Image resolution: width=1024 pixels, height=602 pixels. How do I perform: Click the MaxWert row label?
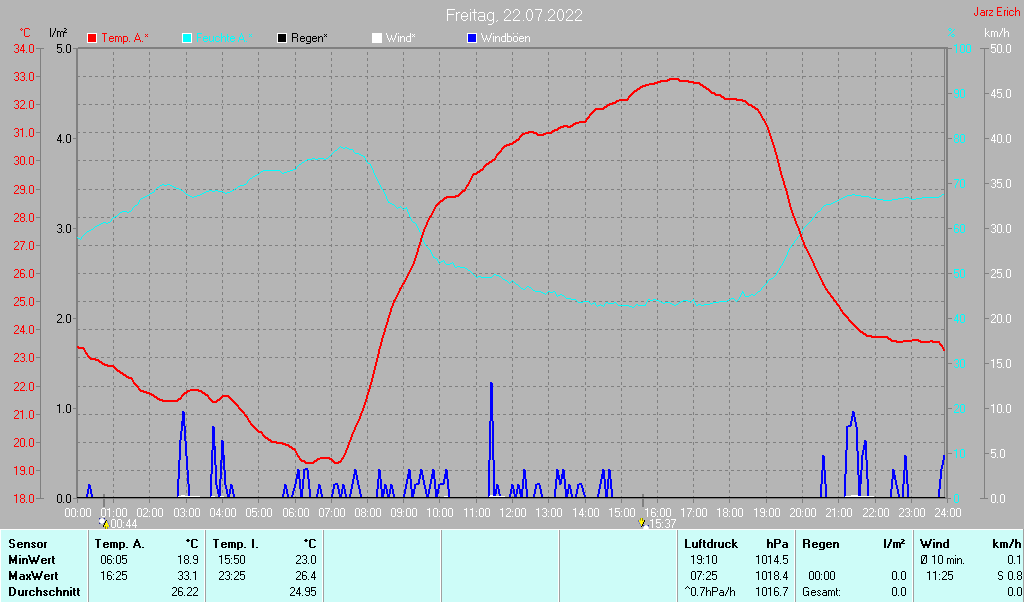tap(31, 575)
